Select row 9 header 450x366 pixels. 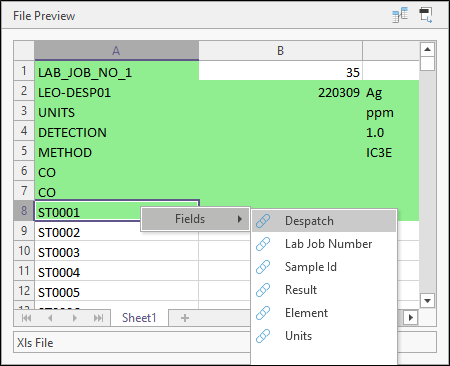pos(24,231)
